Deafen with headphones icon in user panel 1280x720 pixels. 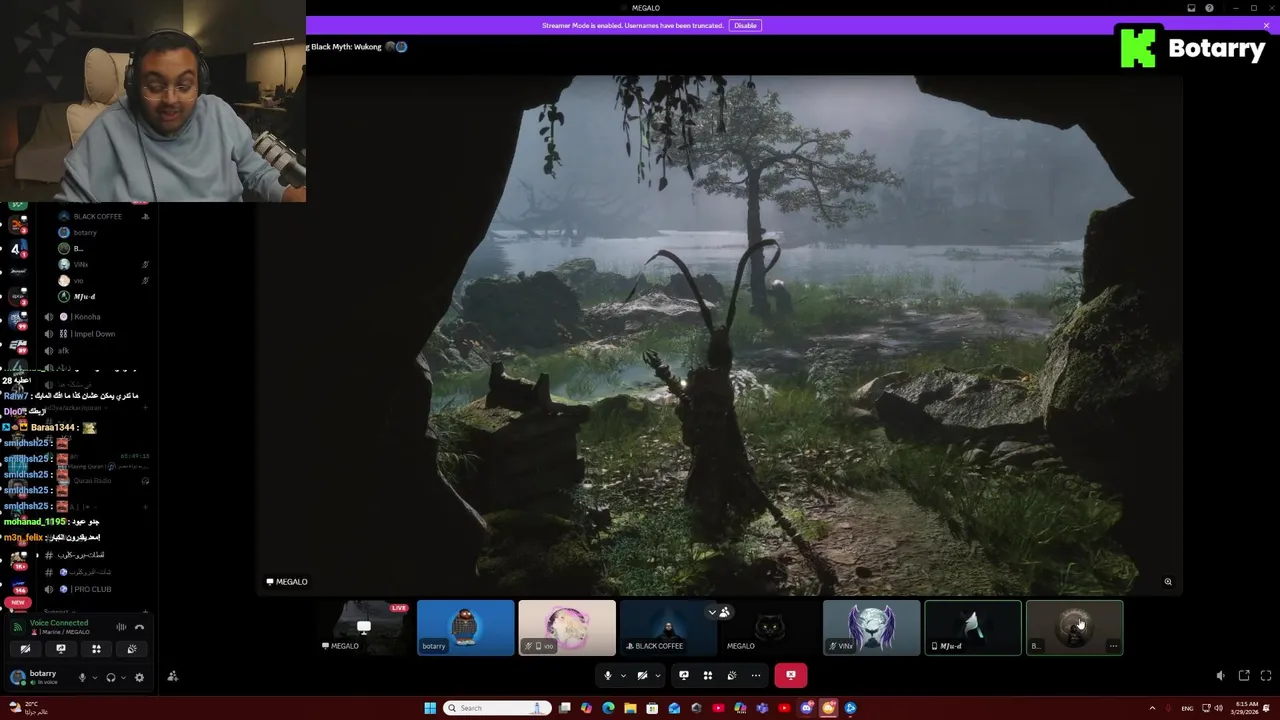coord(110,677)
